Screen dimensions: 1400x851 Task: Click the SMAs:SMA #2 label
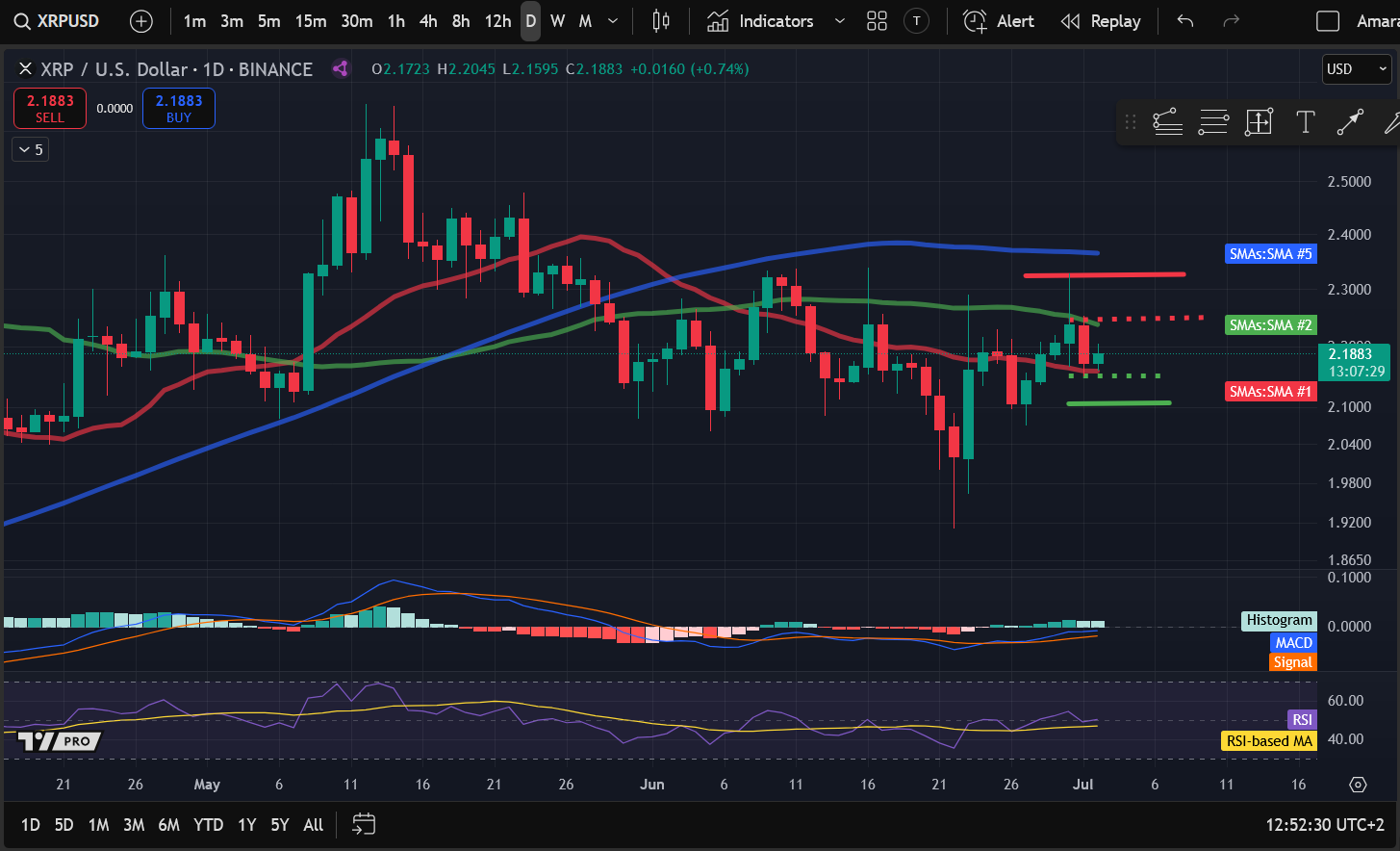1270,325
